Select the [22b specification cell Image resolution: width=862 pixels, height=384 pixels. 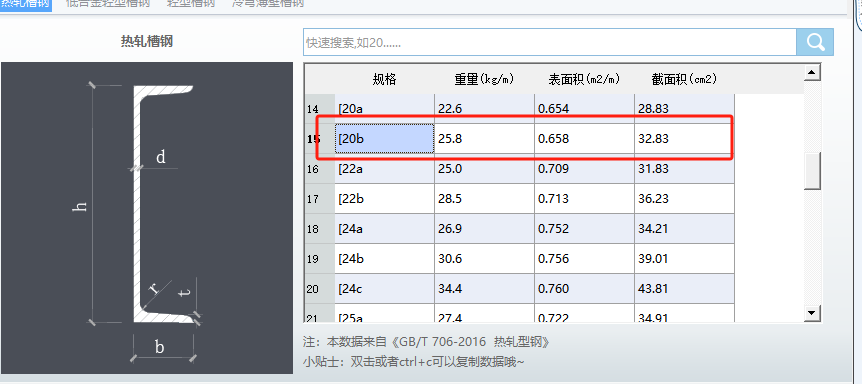[384, 198]
